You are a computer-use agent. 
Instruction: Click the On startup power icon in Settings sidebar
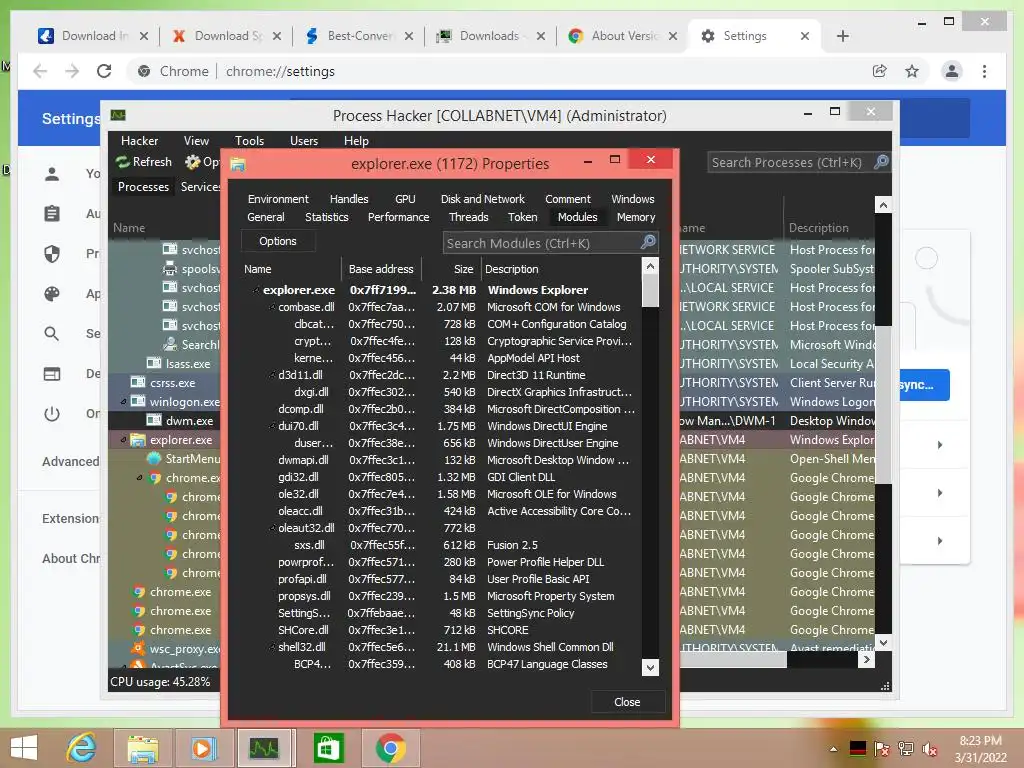coord(52,413)
